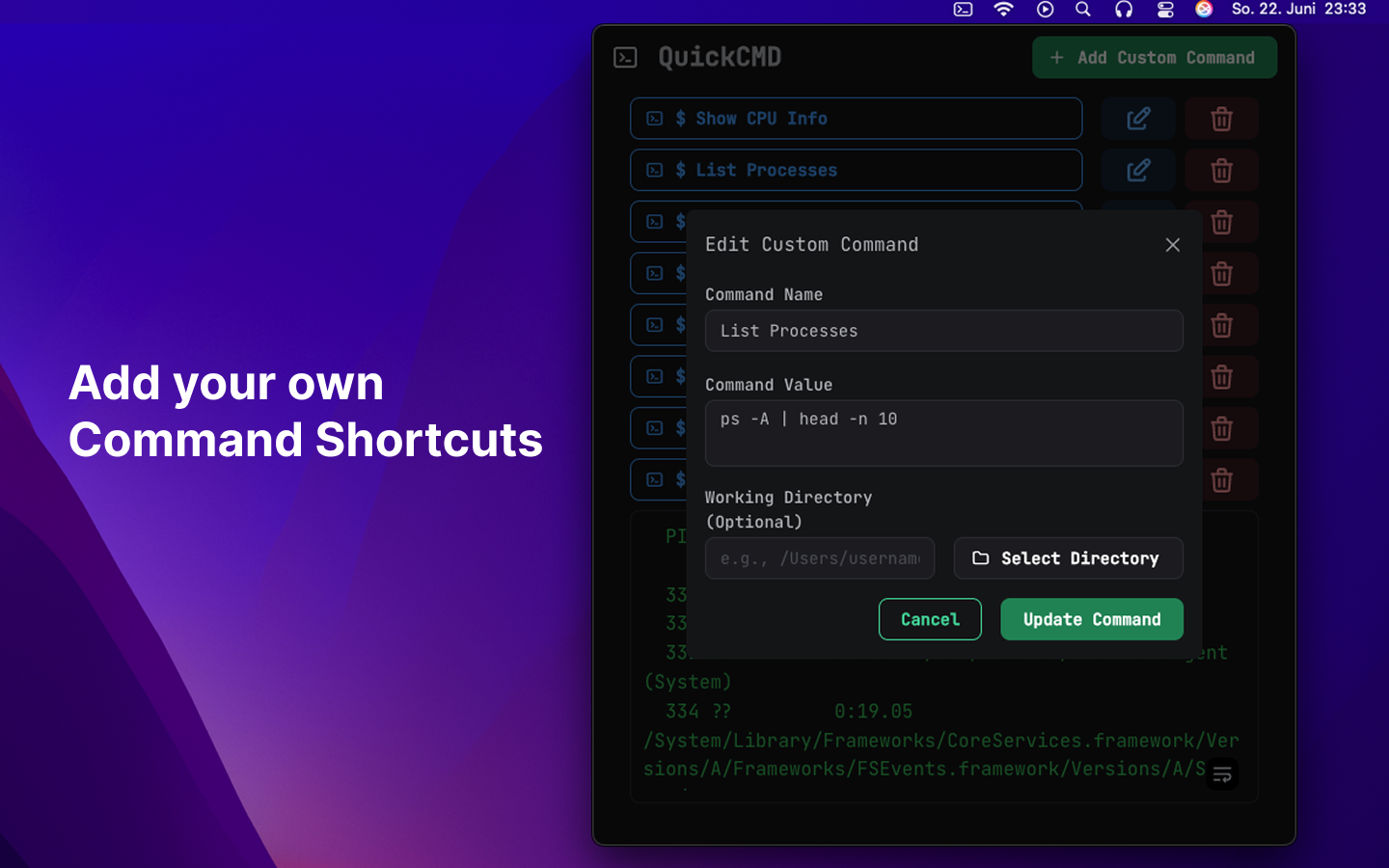Cancel editing the command
The image size is (1389, 868).
[x=930, y=619]
